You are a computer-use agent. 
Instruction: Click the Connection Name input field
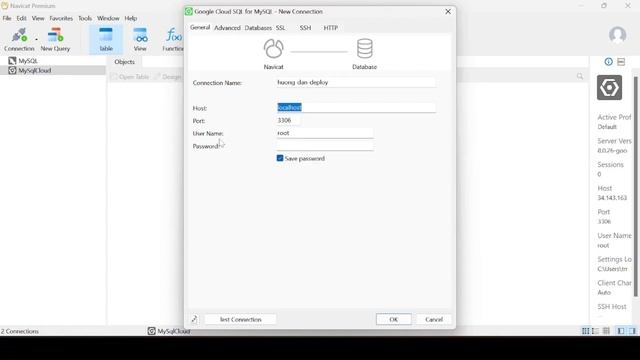pos(356,82)
